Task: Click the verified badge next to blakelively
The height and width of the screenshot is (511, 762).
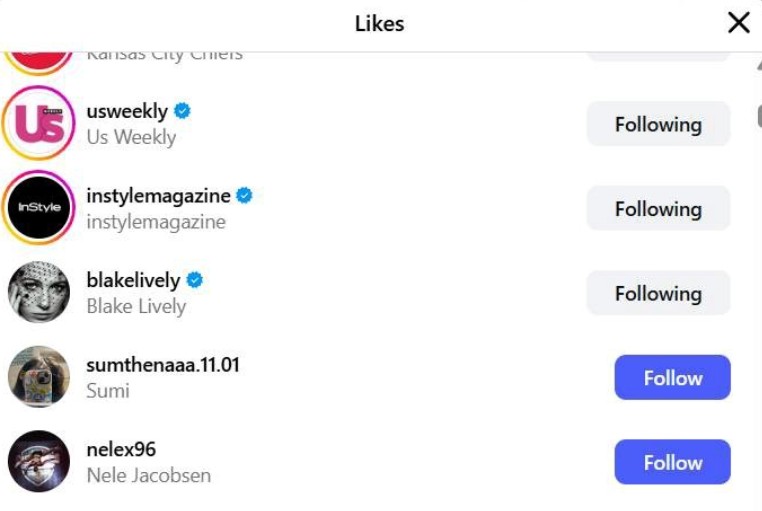Action: pyautogui.click(x=195, y=280)
